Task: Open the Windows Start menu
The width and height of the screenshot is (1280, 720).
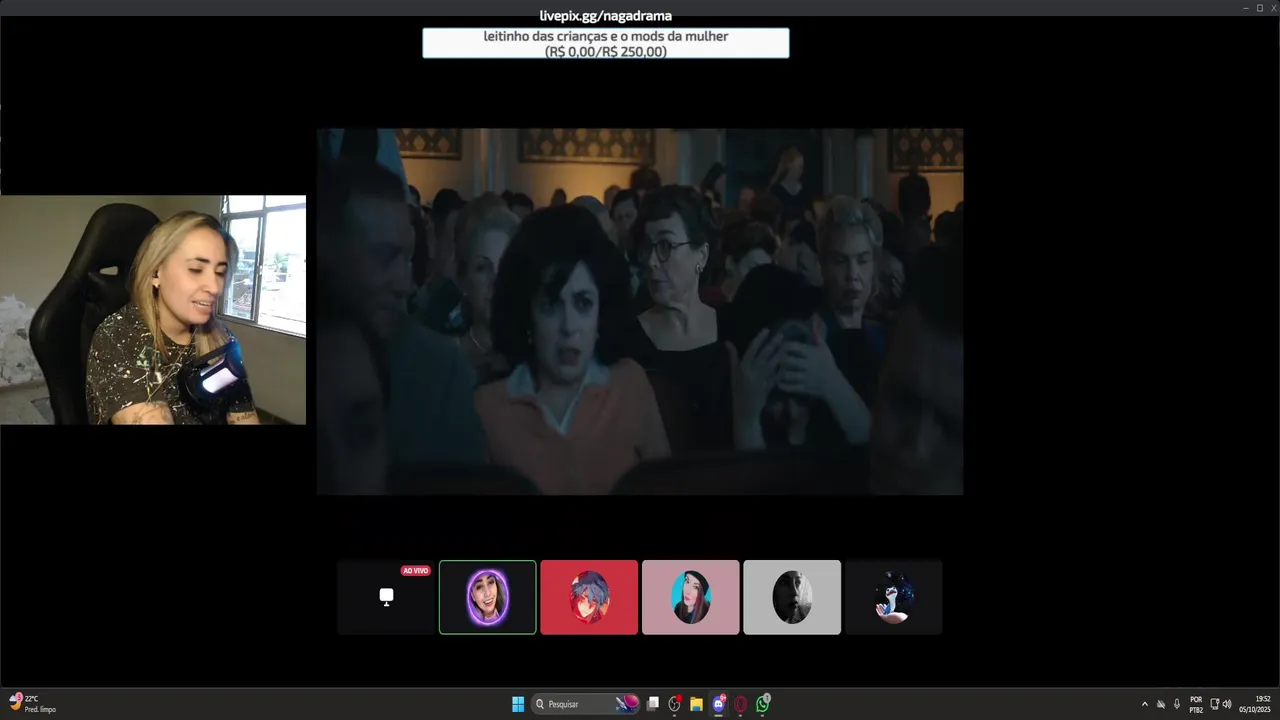Action: coord(518,704)
